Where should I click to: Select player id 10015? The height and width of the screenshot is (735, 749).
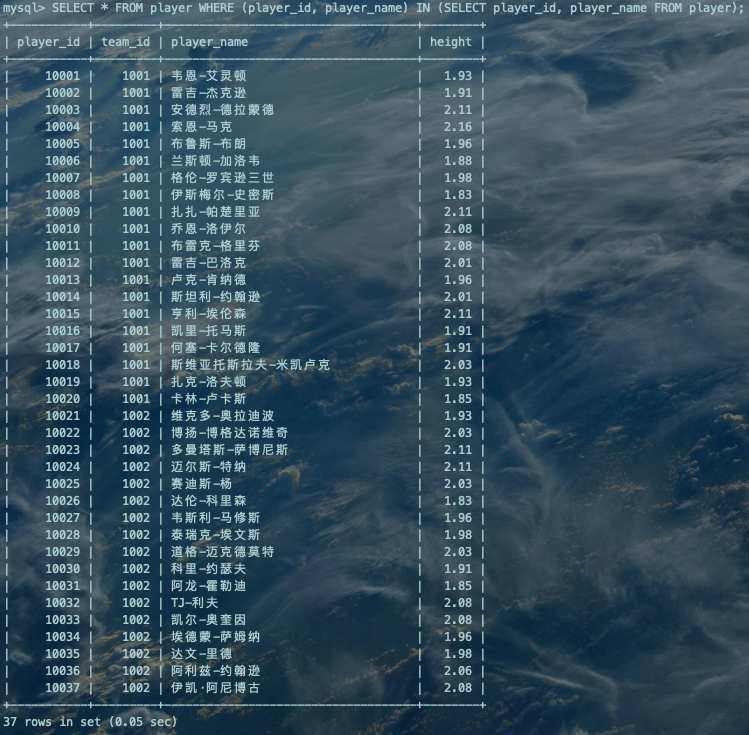63,314
